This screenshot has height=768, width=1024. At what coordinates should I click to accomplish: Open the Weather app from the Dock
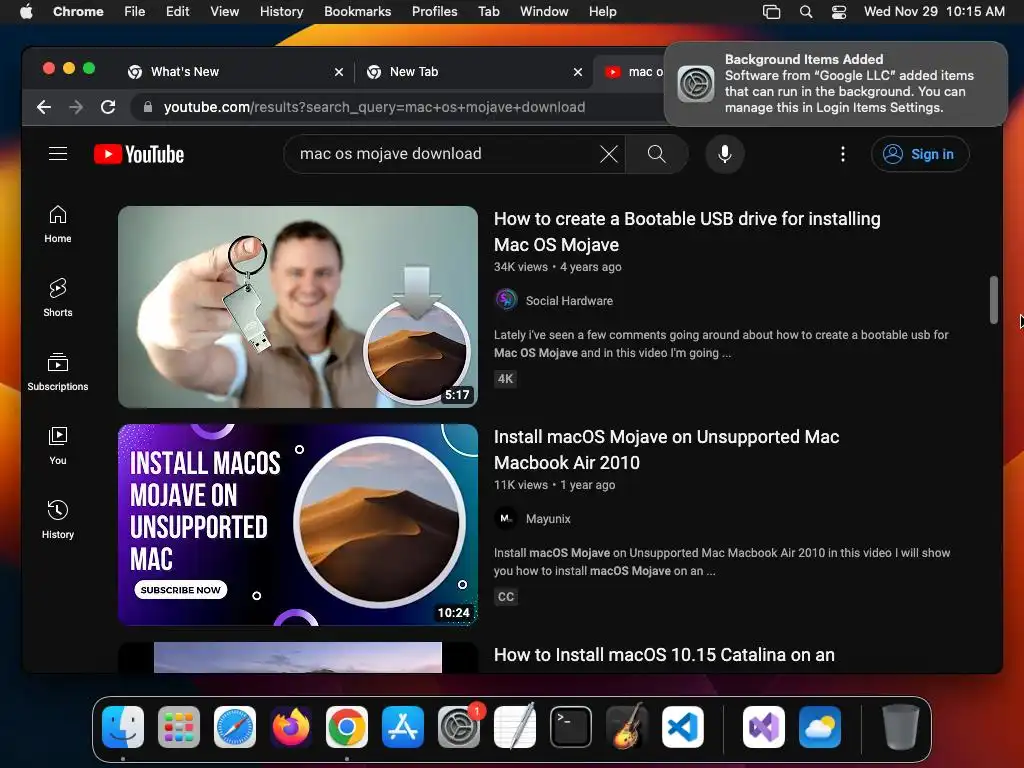point(820,727)
